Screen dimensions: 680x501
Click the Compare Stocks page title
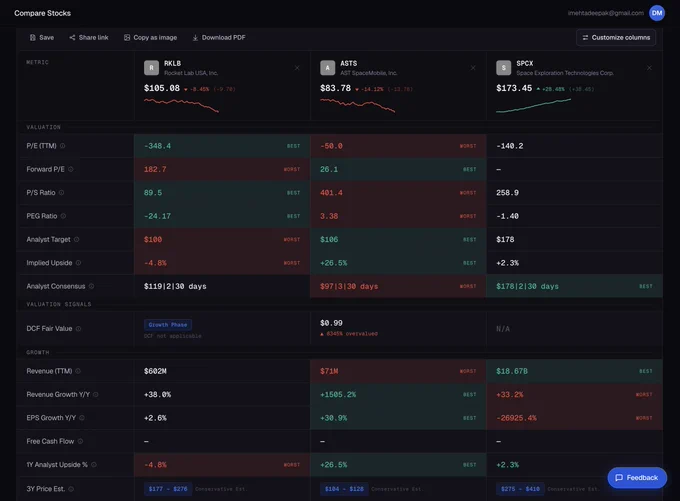42,13
